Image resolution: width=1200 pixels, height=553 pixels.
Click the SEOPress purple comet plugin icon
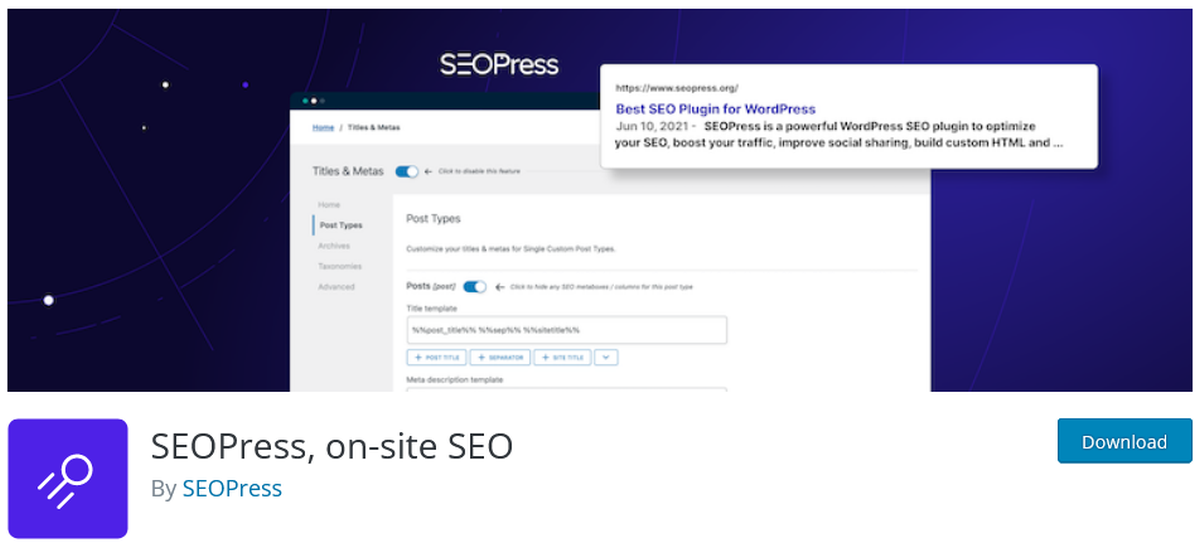[x=68, y=478]
